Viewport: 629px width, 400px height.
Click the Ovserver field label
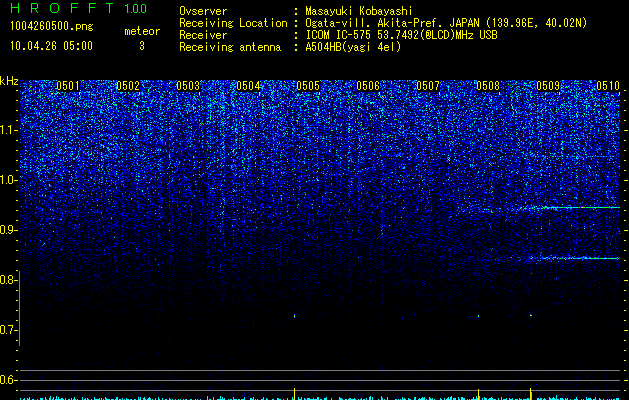coord(203,11)
